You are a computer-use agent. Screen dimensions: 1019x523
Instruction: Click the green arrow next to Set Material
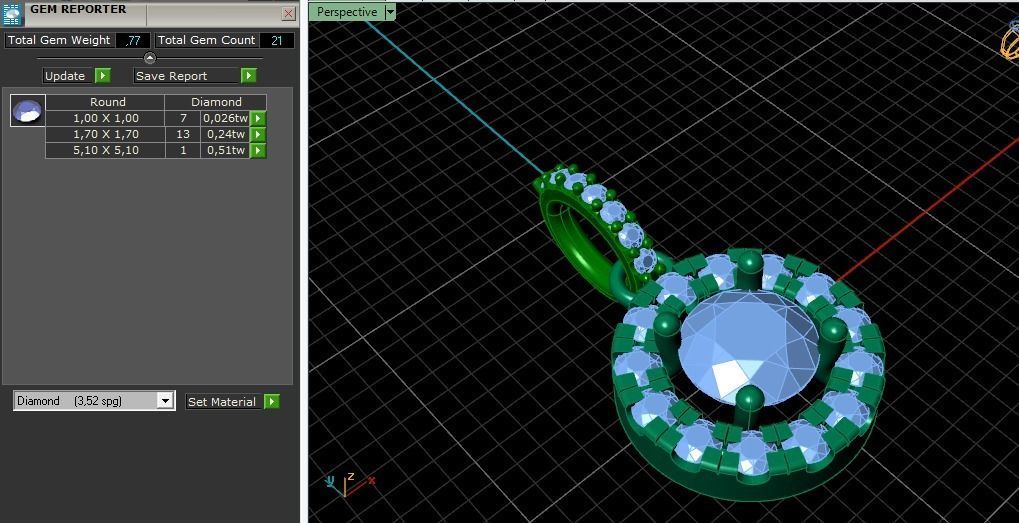tap(272, 402)
